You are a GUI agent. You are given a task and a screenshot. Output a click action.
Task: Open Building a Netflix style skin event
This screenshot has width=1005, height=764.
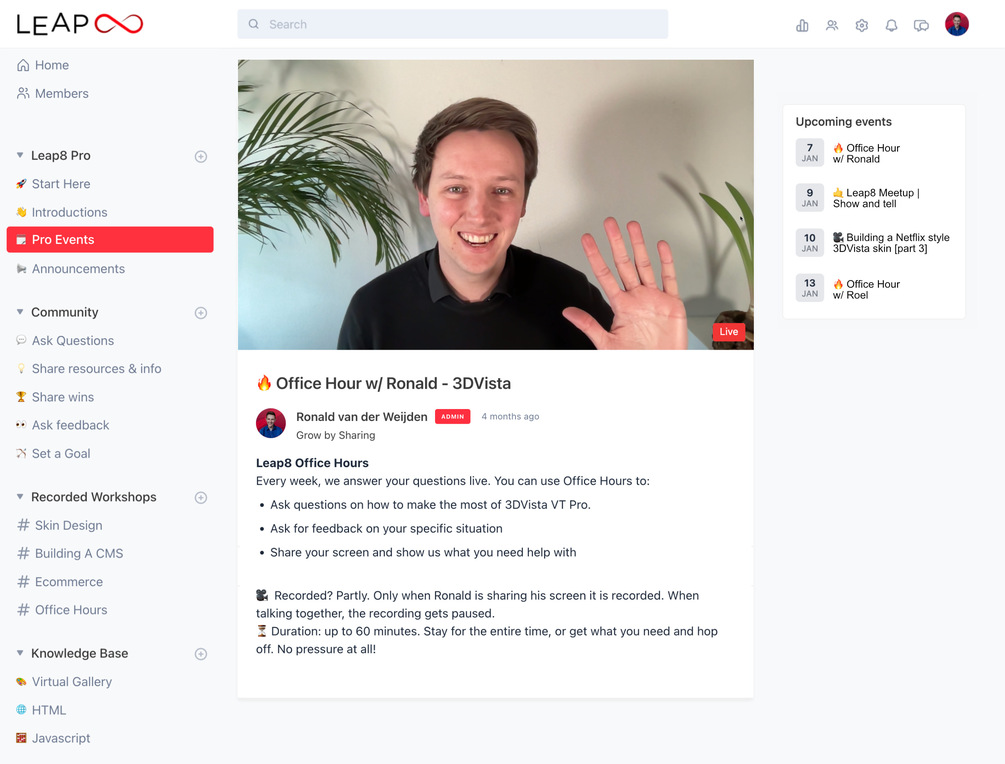click(x=891, y=243)
